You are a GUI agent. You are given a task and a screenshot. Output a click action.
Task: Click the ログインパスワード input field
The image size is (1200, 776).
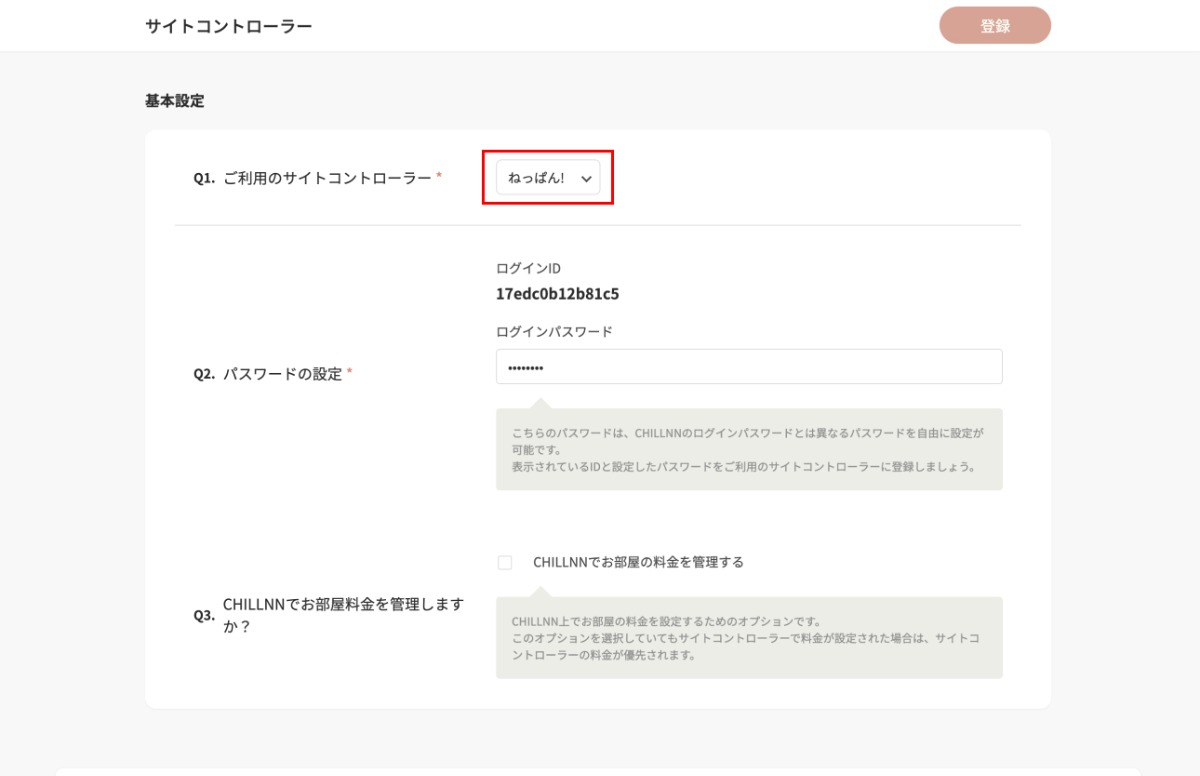pyautogui.click(x=748, y=367)
